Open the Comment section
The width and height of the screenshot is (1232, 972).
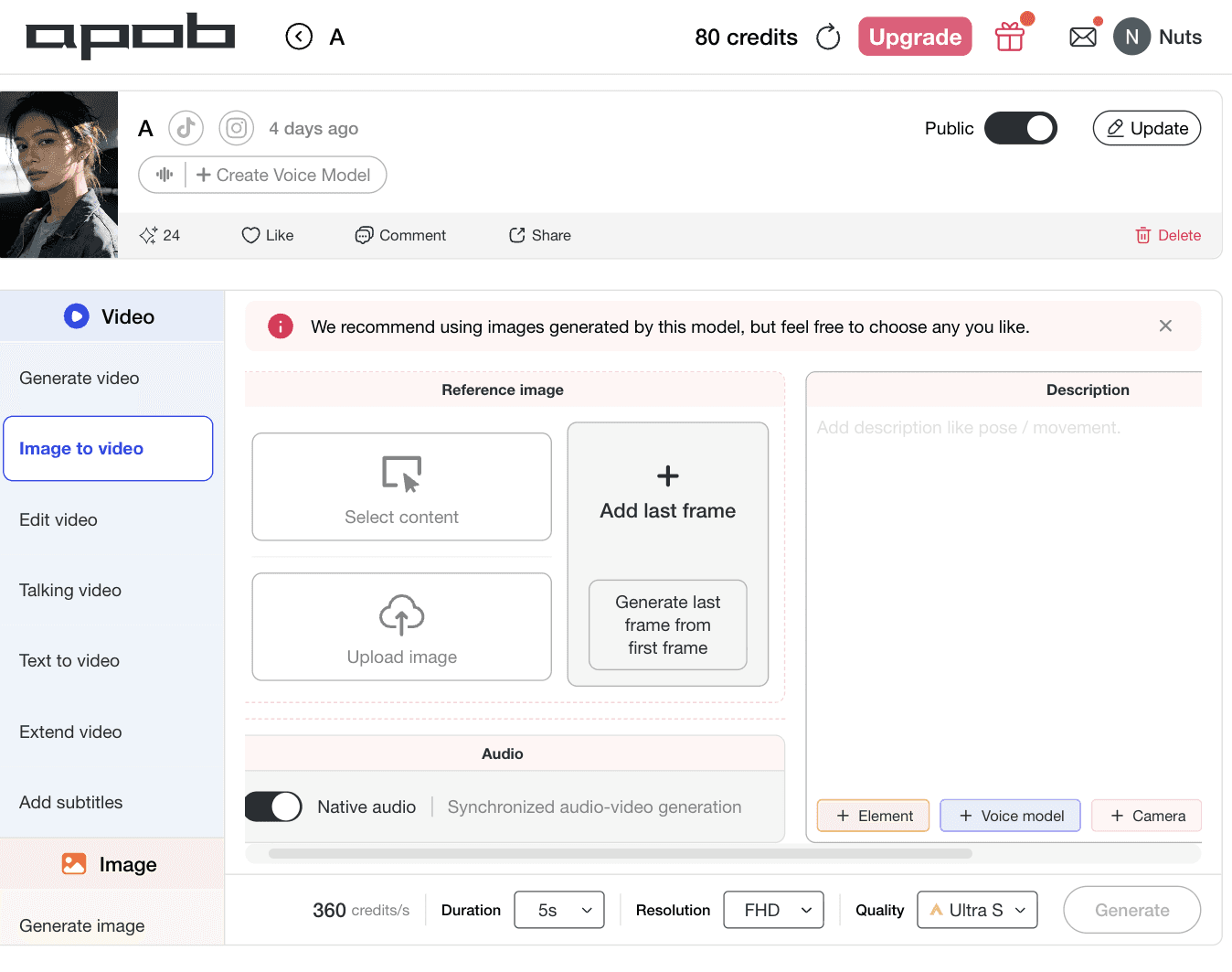(x=400, y=235)
